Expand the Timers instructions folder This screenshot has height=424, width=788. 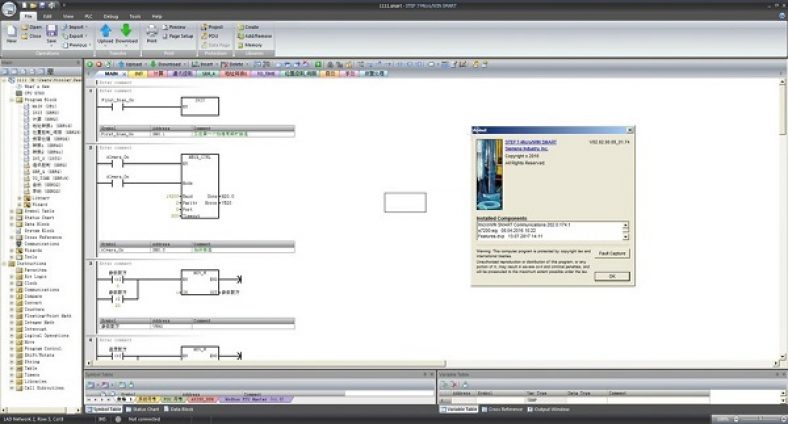tap(12, 375)
